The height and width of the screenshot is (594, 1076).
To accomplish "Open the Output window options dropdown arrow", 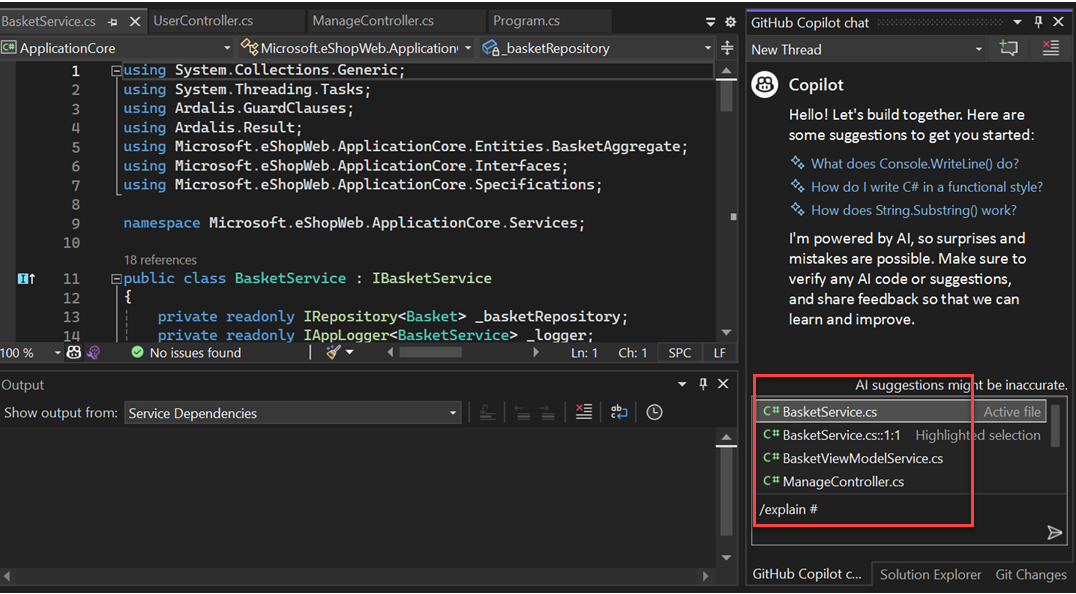I will coord(682,385).
